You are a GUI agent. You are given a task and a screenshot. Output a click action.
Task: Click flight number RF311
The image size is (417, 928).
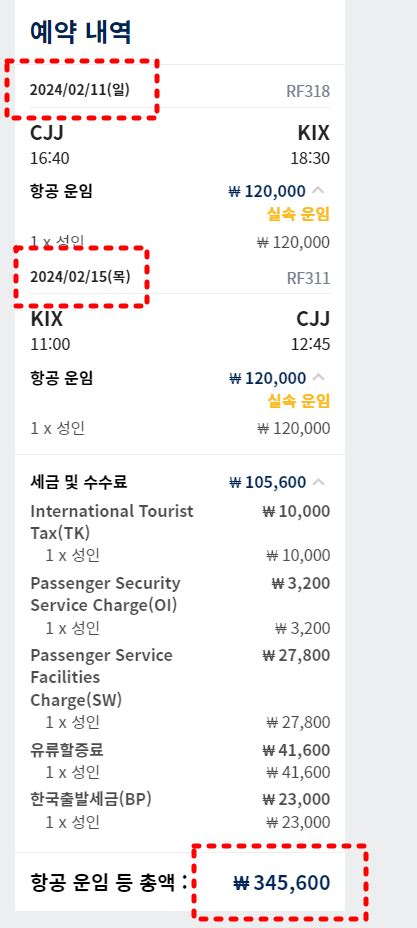[x=308, y=278]
